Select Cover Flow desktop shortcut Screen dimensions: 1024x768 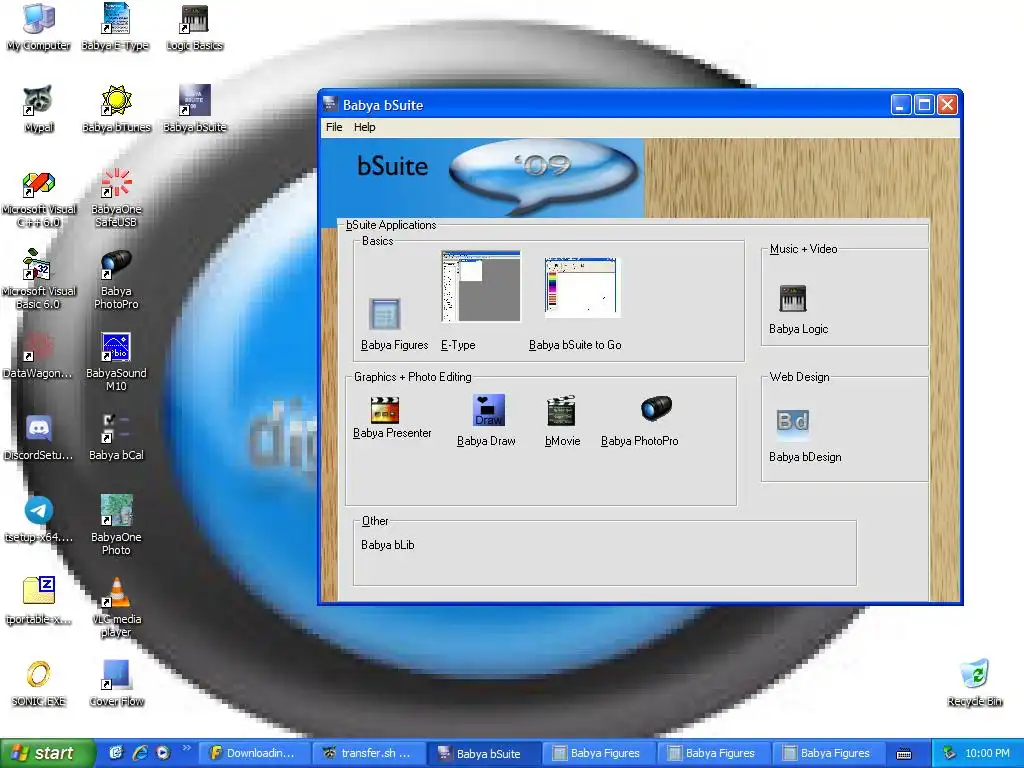pos(116,684)
